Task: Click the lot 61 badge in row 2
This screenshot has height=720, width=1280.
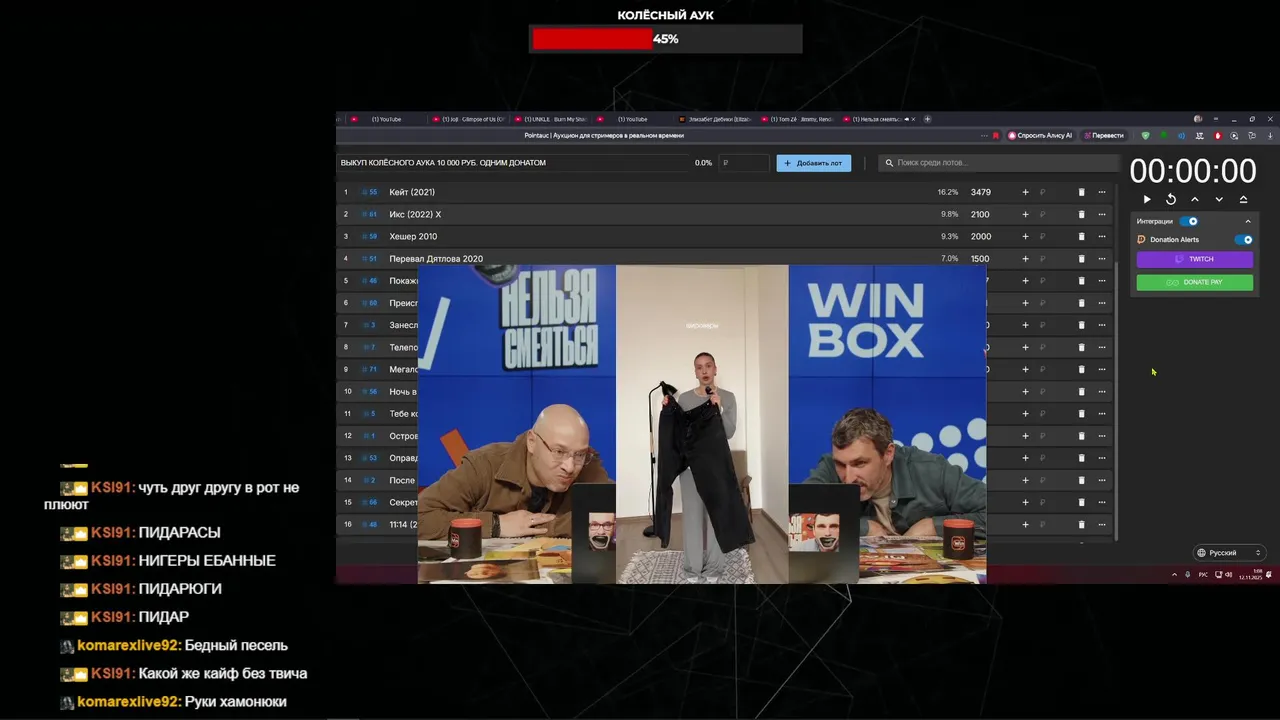Action: point(371,214)
